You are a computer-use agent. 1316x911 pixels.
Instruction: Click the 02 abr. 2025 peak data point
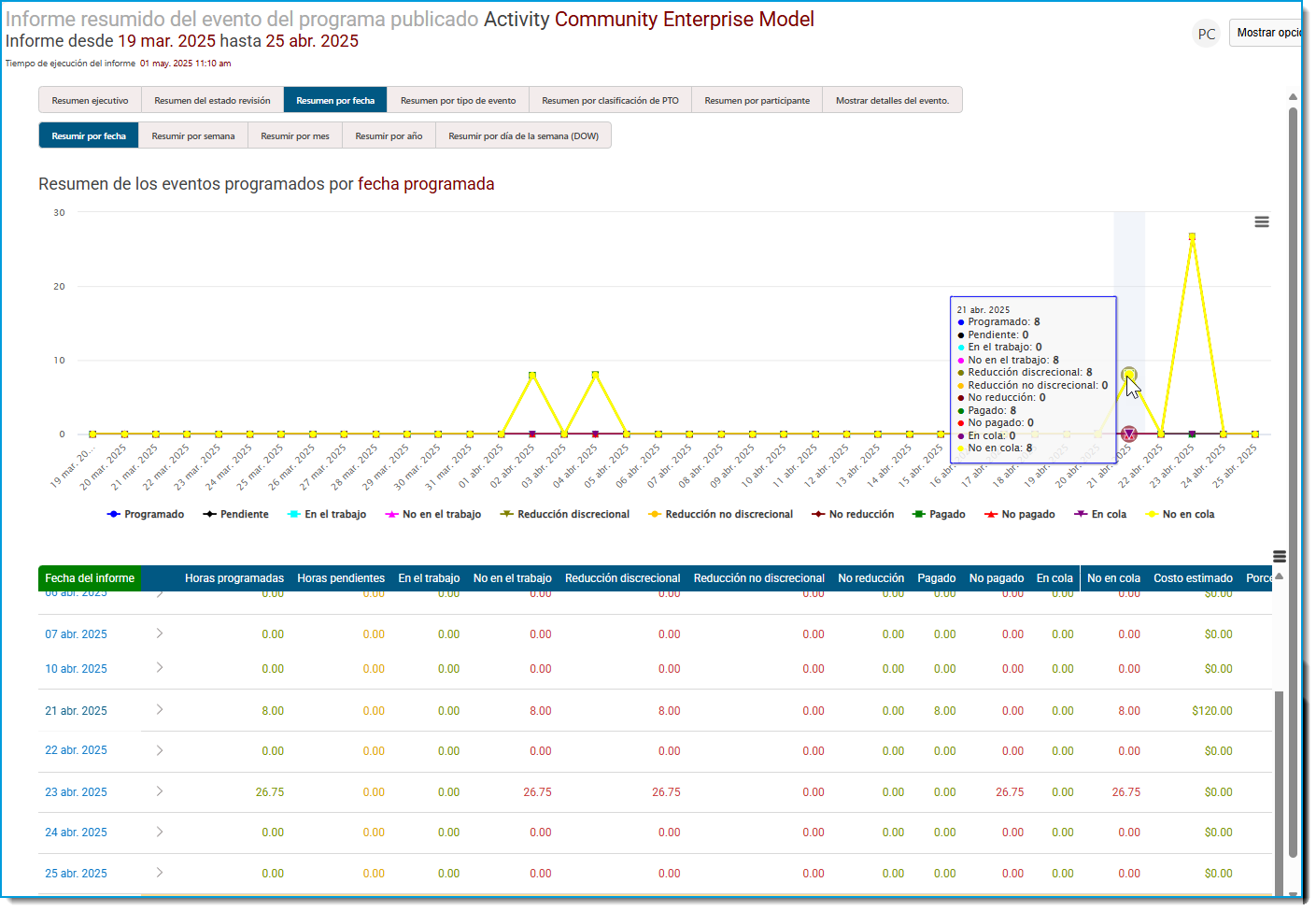coord(532,375)
